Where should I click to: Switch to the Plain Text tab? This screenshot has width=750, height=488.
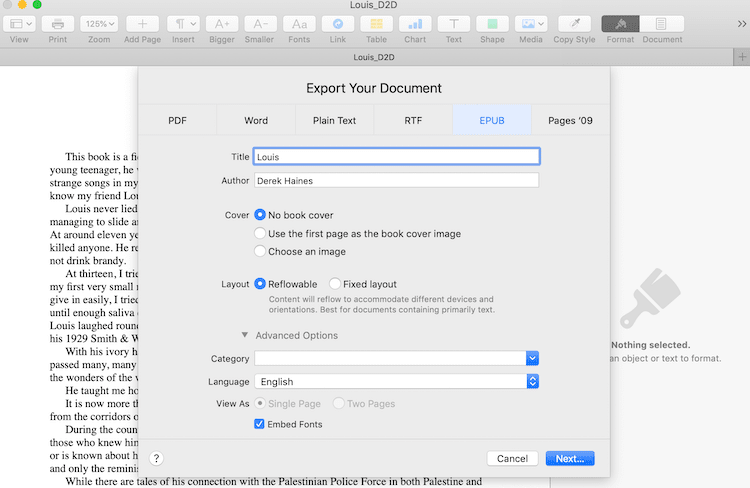point(334,121)
